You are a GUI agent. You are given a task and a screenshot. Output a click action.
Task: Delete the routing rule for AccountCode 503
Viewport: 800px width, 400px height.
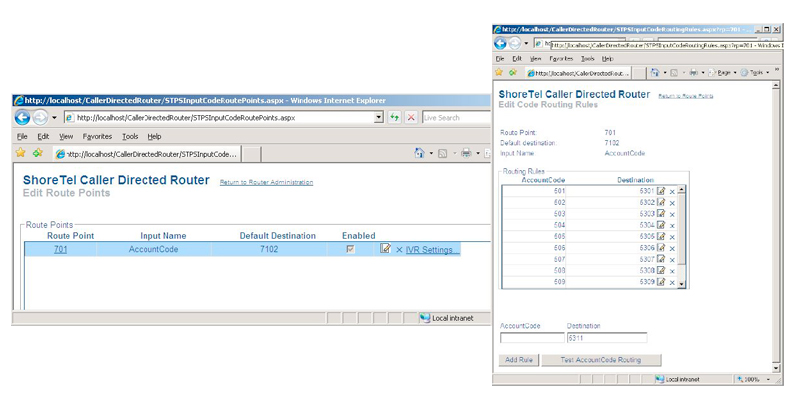[672, 214]
